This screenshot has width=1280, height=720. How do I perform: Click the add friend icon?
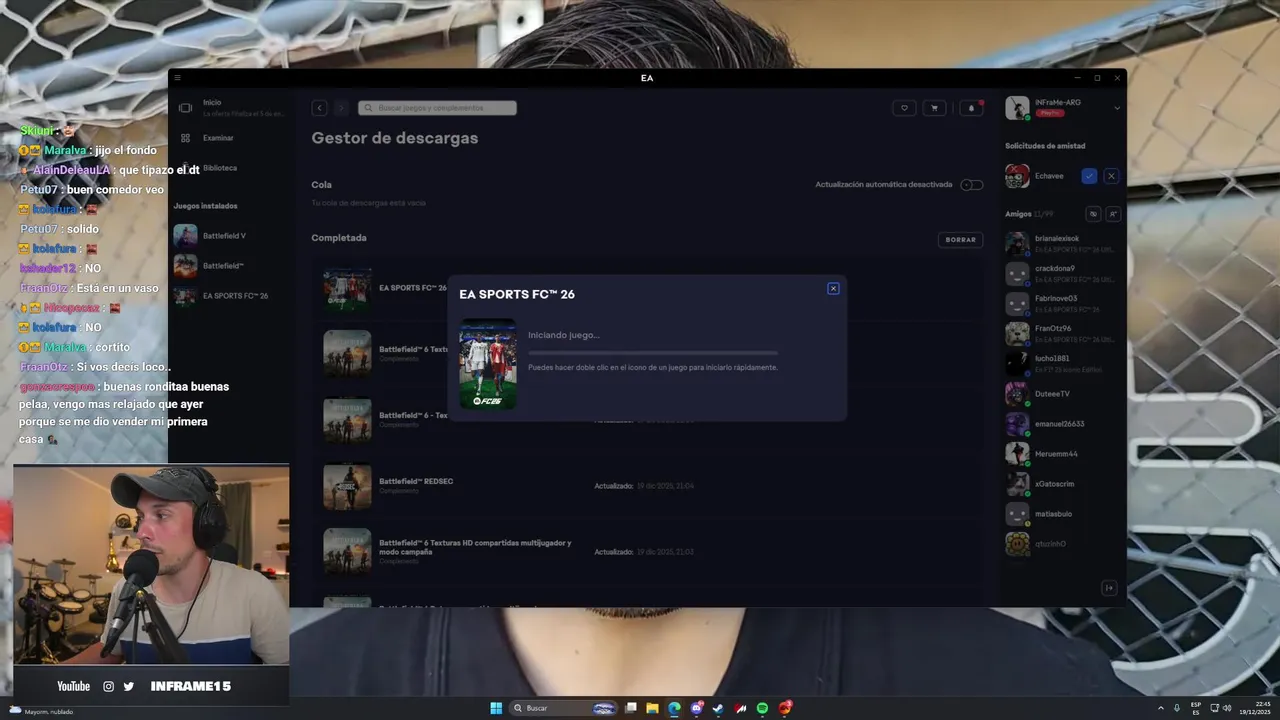(x=1113, y=214)
